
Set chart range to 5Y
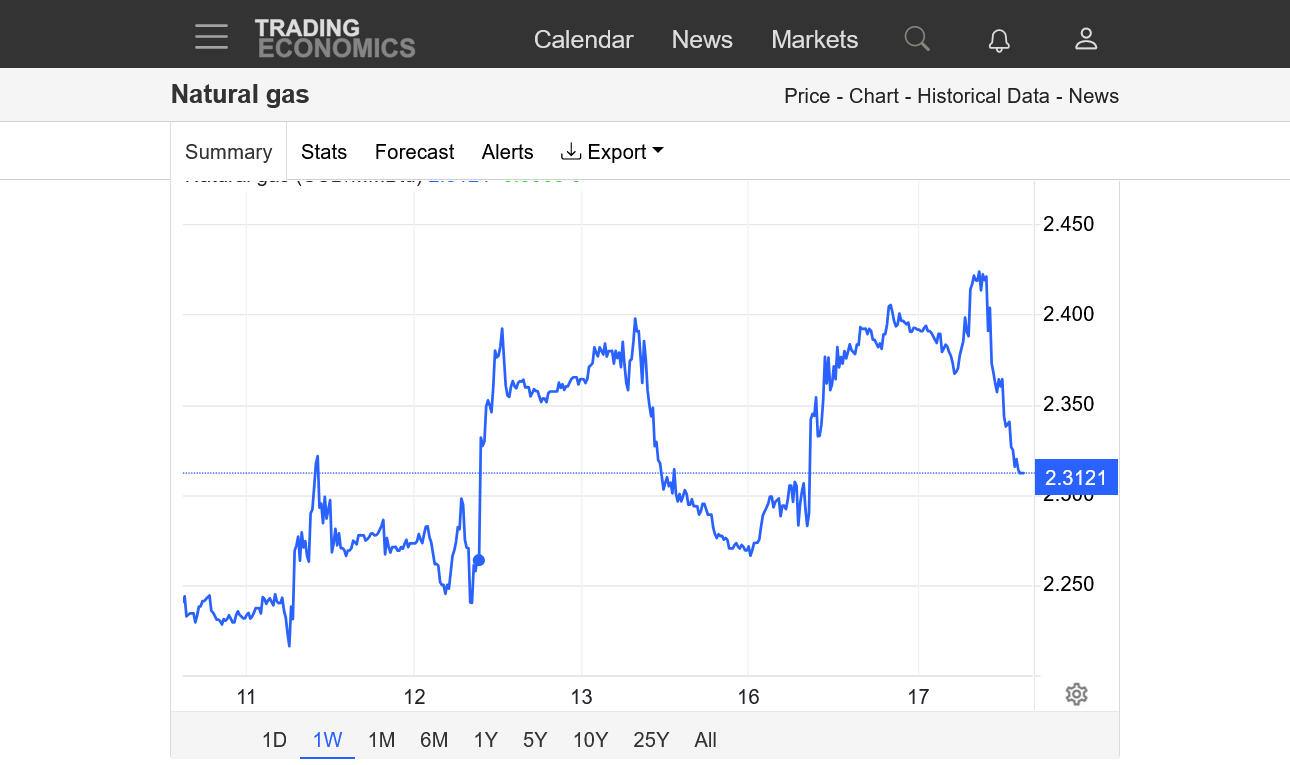535,740
